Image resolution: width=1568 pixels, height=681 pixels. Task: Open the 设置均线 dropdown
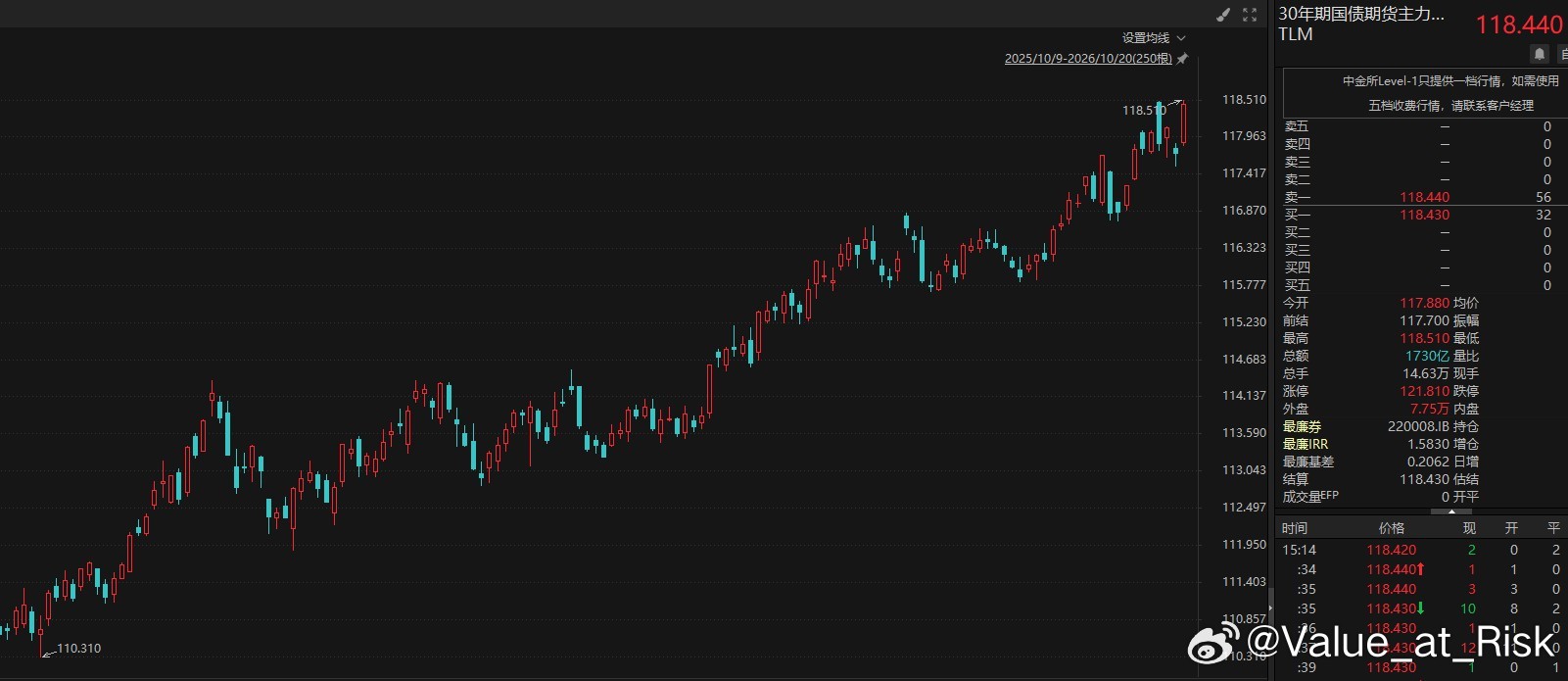(1154, 38)
